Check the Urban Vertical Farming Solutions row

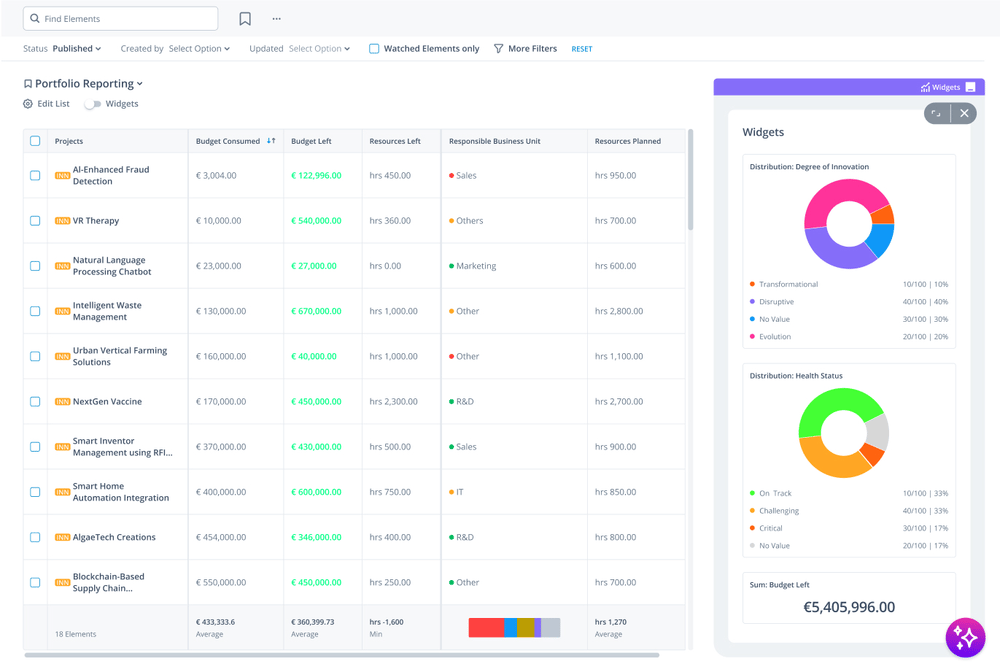35,356
